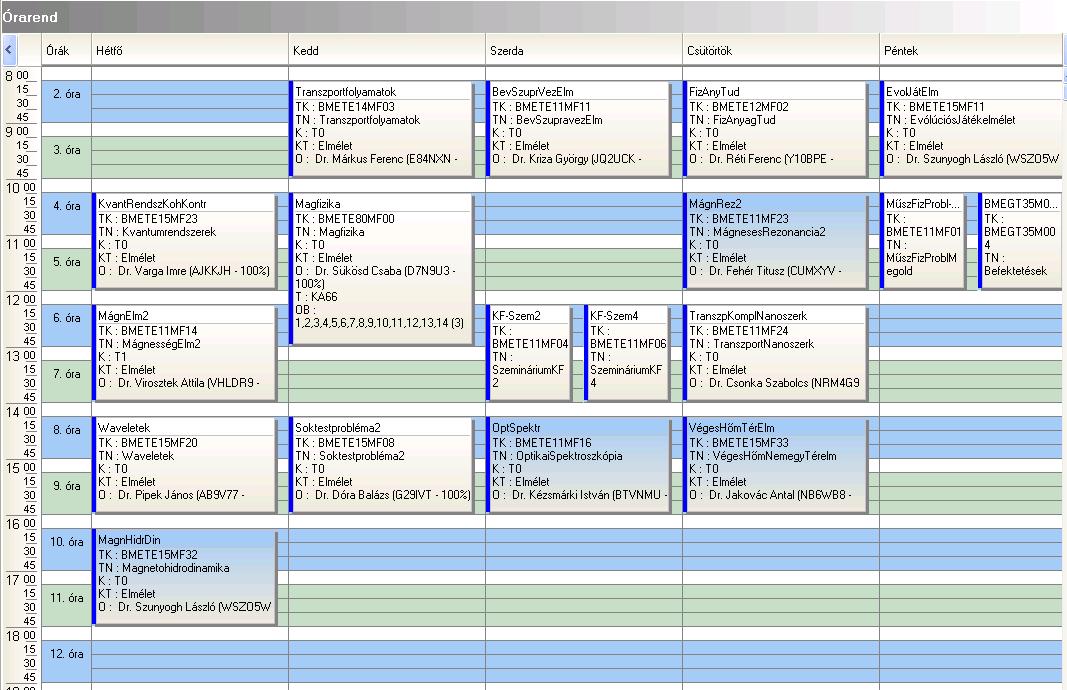The width and height of the screenshot is (1067, 690).
Task: Click the '6. óra' period label
Action: pos(67,318)
